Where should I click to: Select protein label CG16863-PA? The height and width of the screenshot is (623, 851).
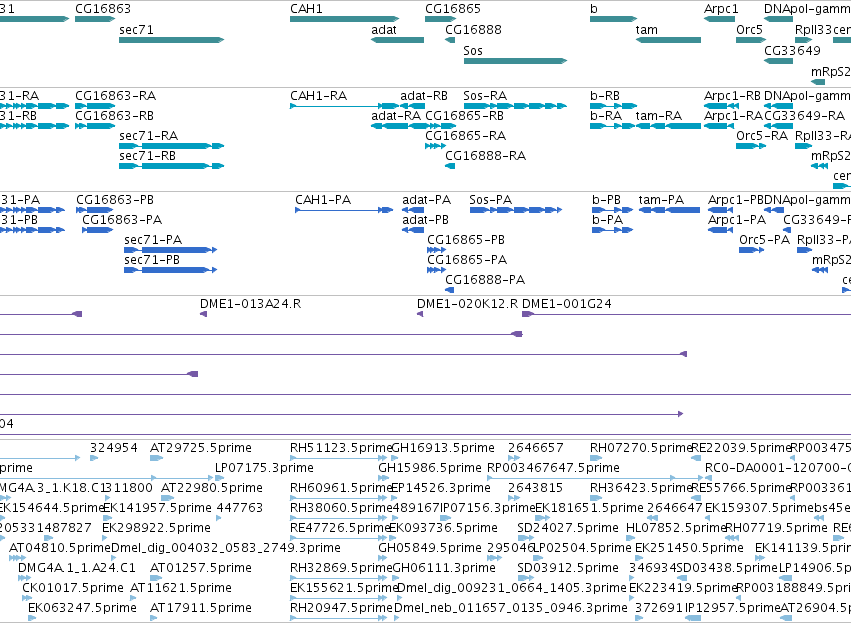pos(122,220)
